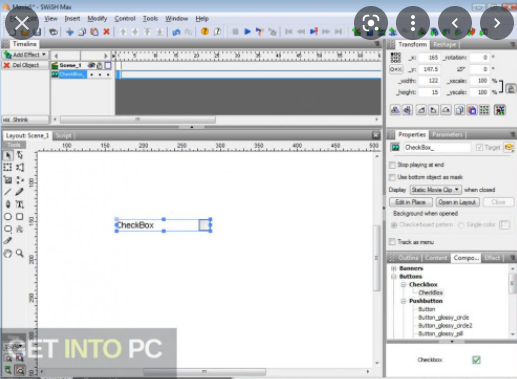
Task: Click the Open in Layout button
Action: pyautogui.click(x=457, y=202)
